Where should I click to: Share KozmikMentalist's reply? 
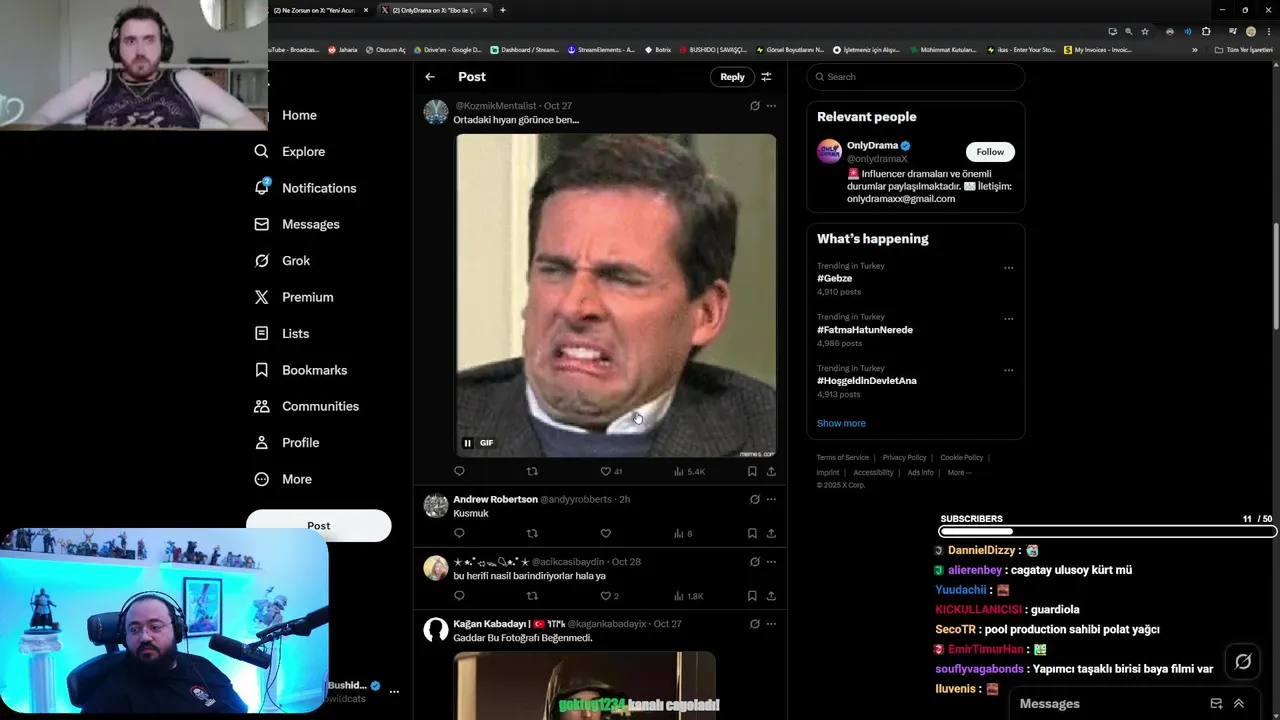771,471
